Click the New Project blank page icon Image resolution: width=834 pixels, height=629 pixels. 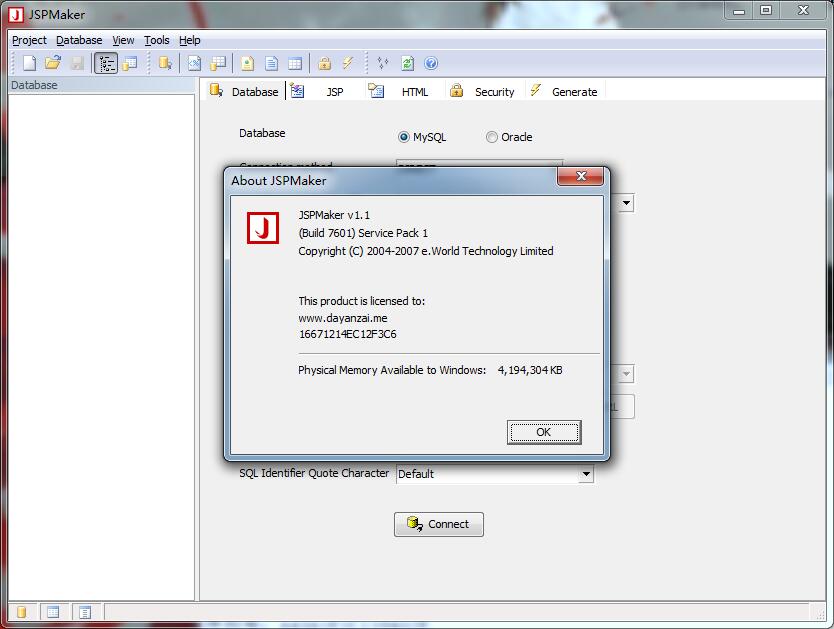point(30,63)
